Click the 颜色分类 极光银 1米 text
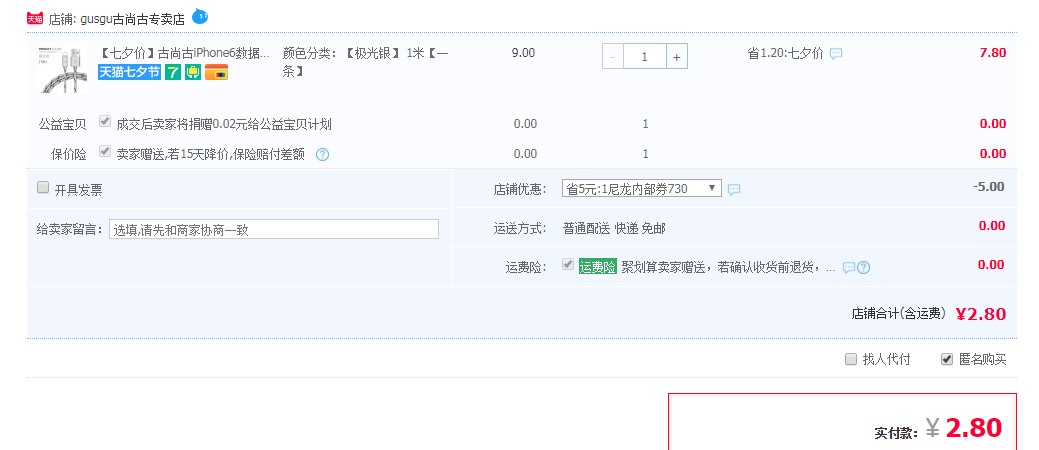Viewport: 1039px width, 450px height. 366,62
